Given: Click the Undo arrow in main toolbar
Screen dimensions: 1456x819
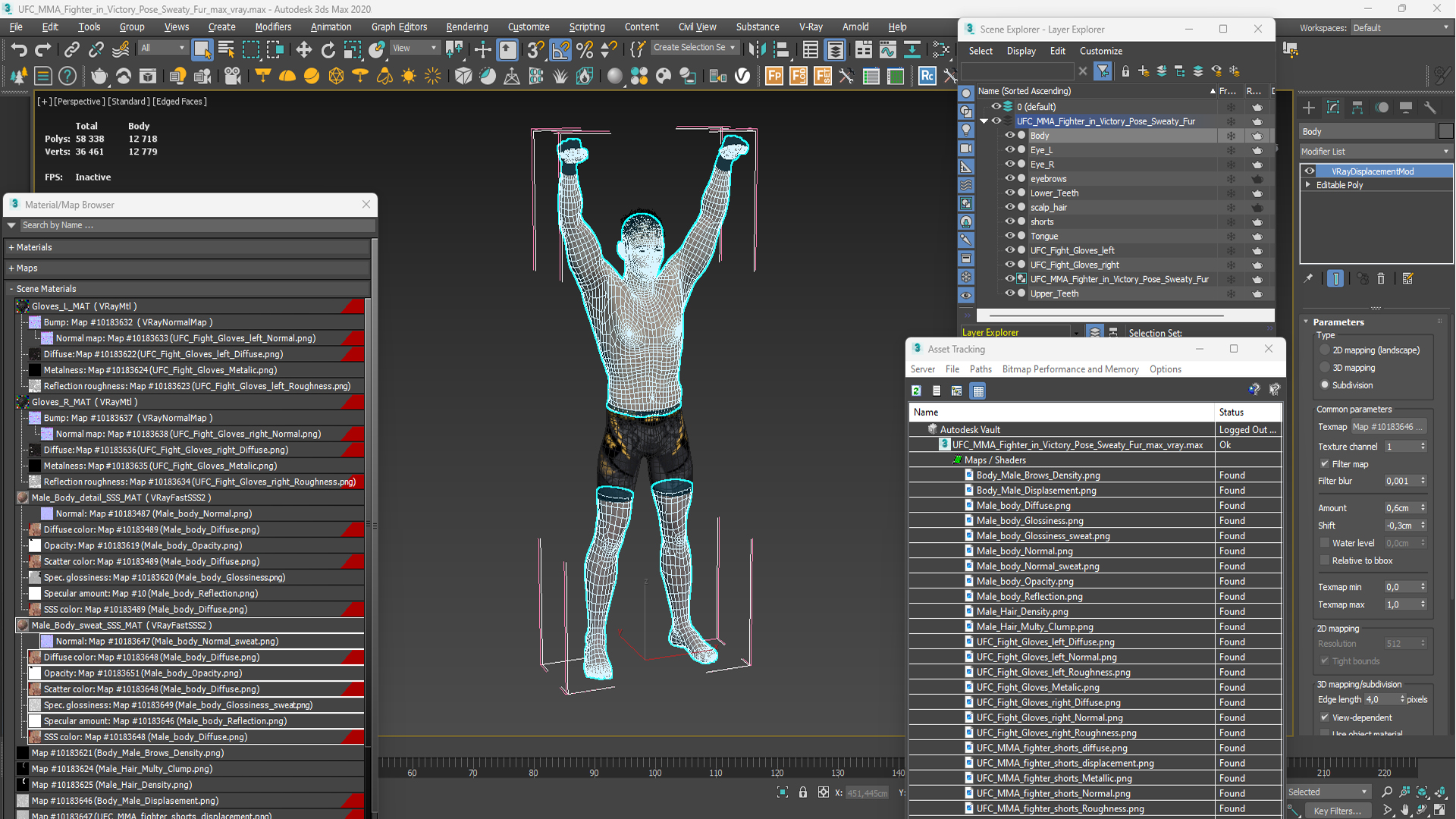Looking at the screenshot, I should click(x=19, y=50).
